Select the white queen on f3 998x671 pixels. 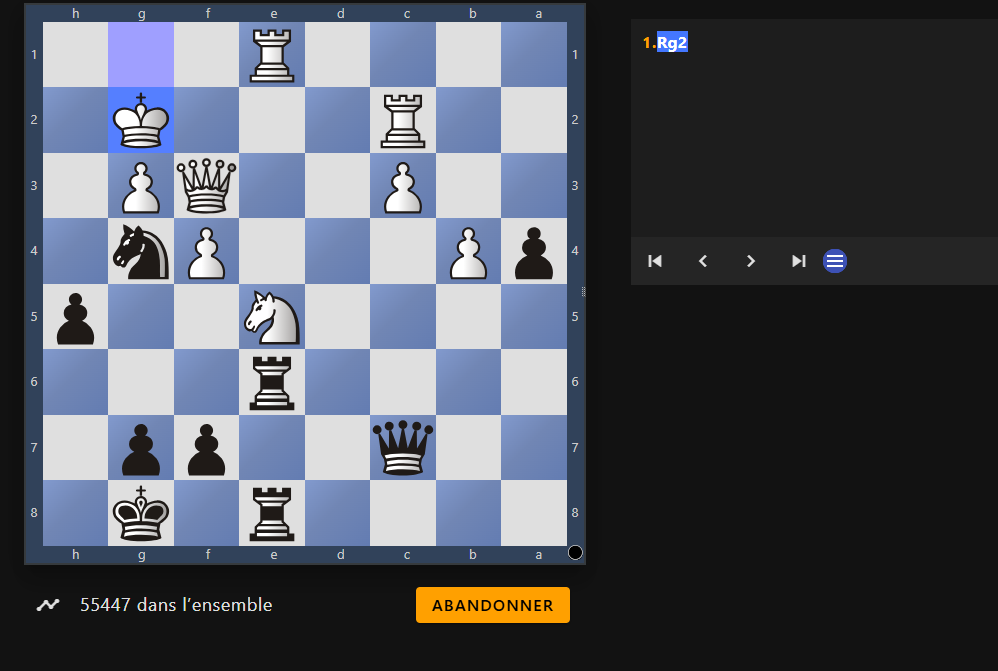[x=206, y=185]
